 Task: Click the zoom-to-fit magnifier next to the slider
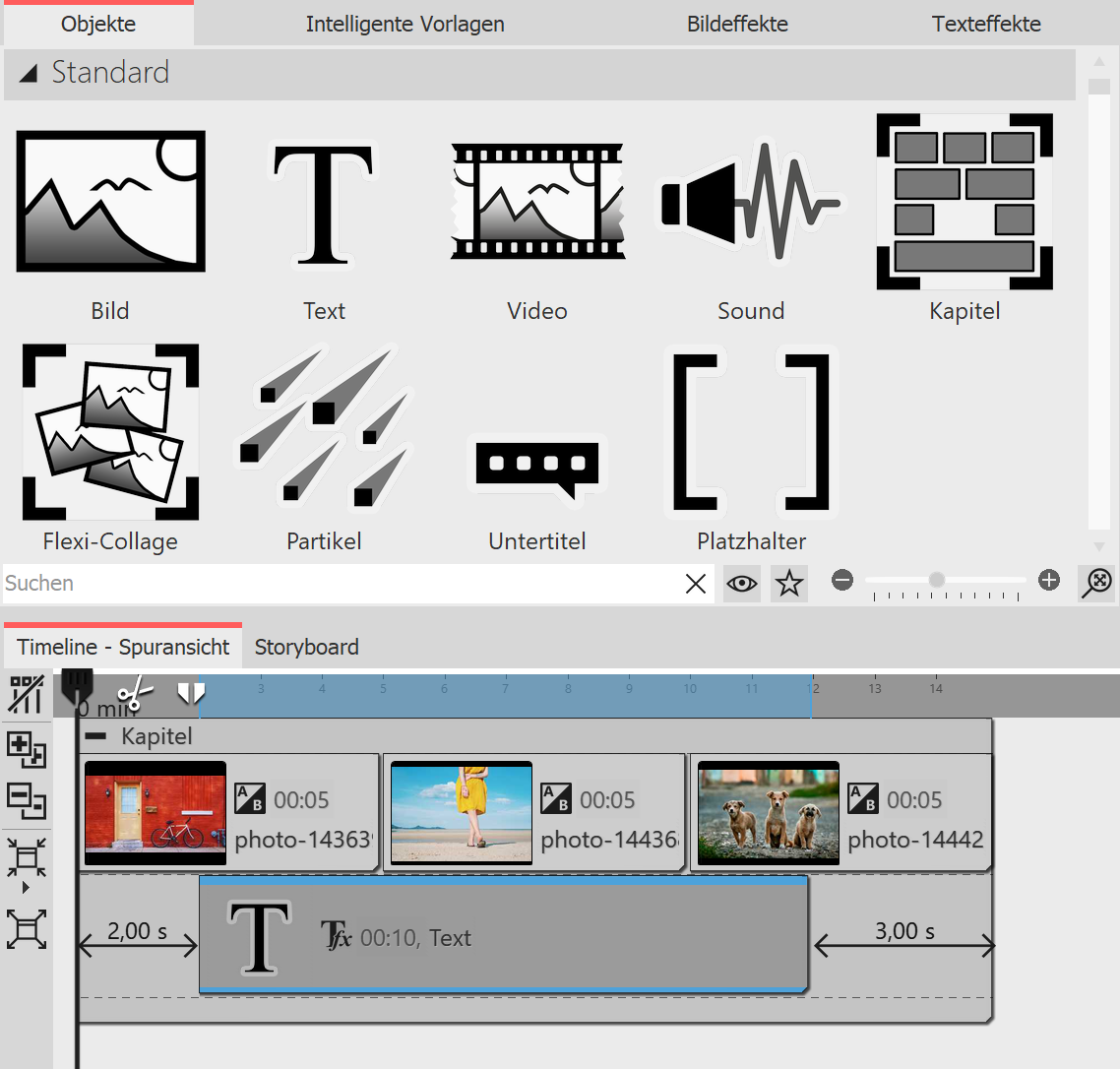click(x=1096, y=583)
